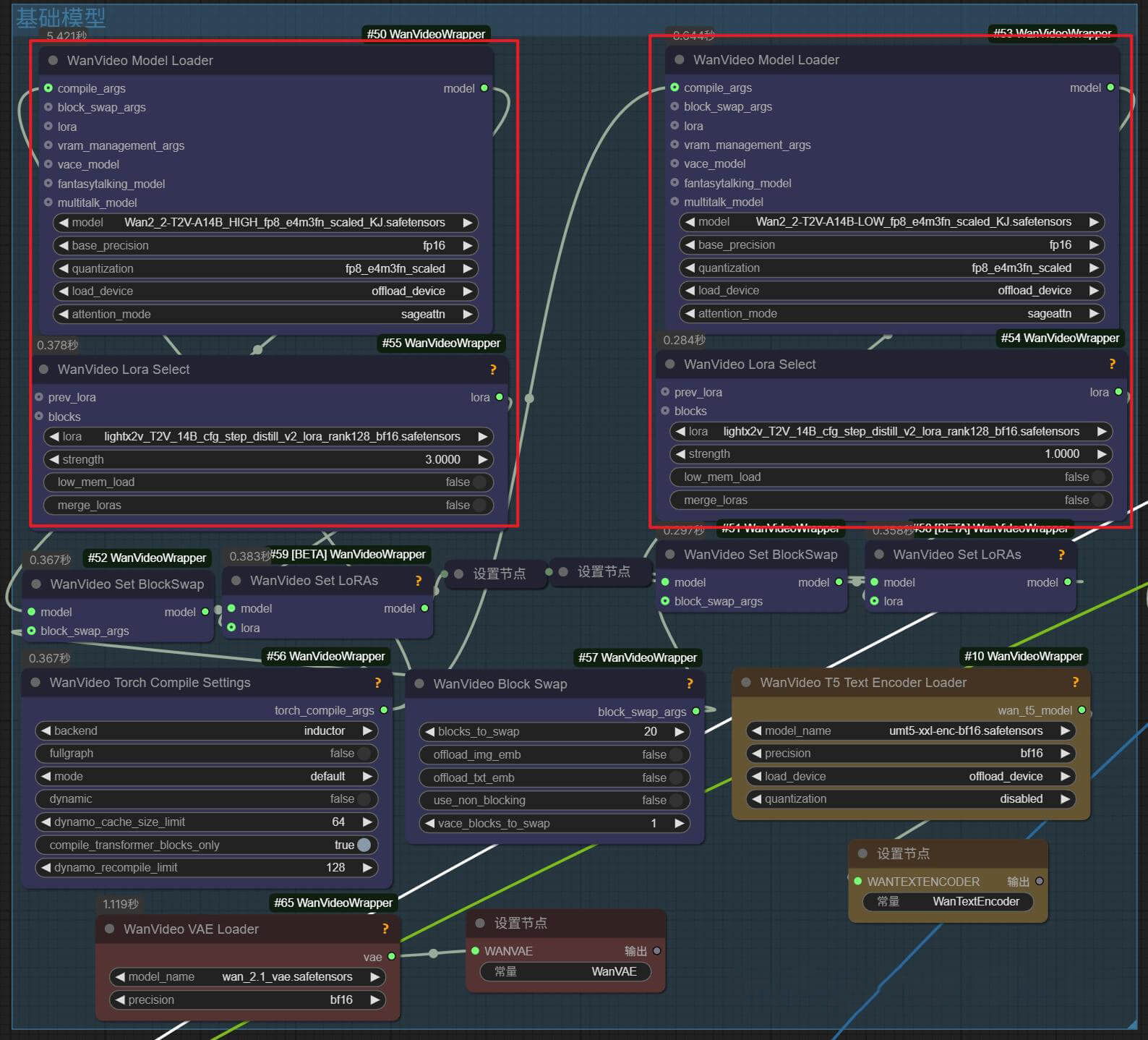Click strength 1.0000 field on node #54
Image resolution: width=1148 pixels, height=1040 pixels.
[891, 453]
